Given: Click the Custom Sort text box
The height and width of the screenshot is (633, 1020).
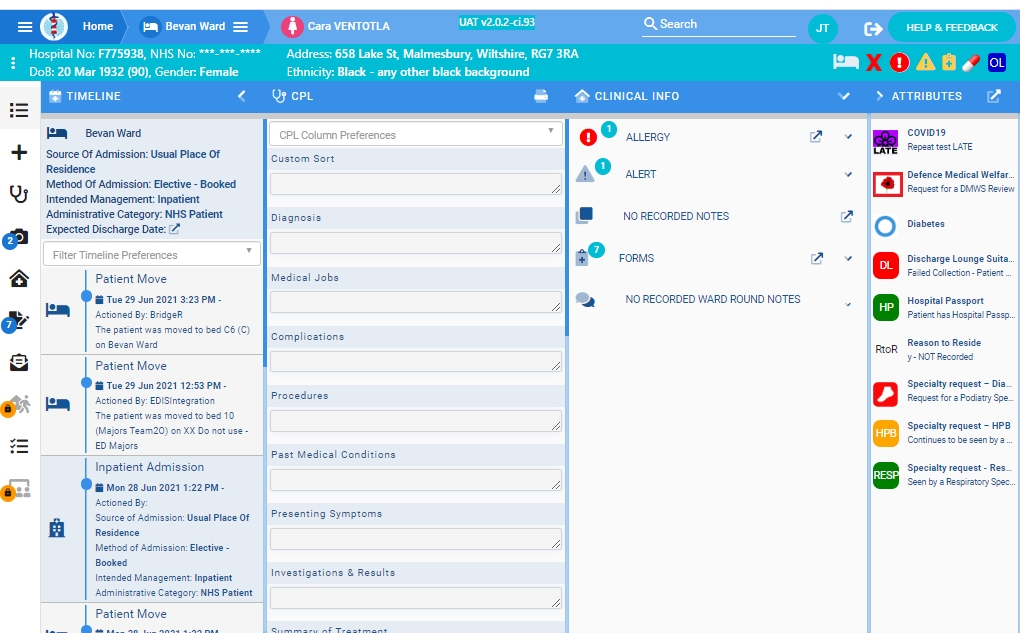Looking at the screenshot, I should (416, 184).
